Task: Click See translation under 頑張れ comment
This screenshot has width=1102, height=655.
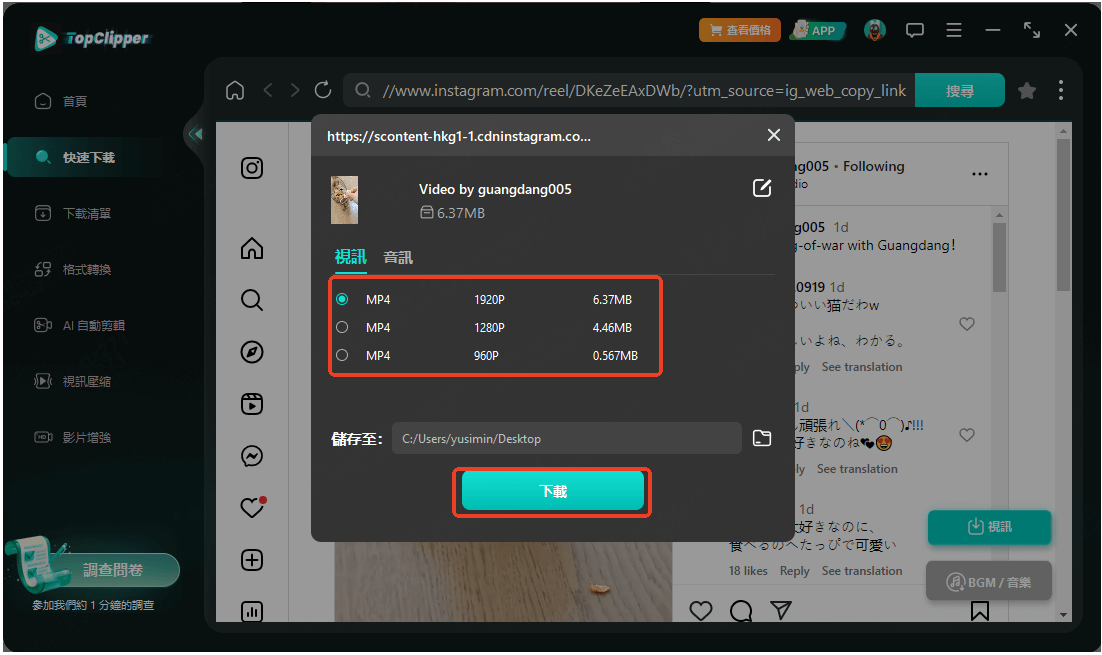Action: tap(857, 469)
